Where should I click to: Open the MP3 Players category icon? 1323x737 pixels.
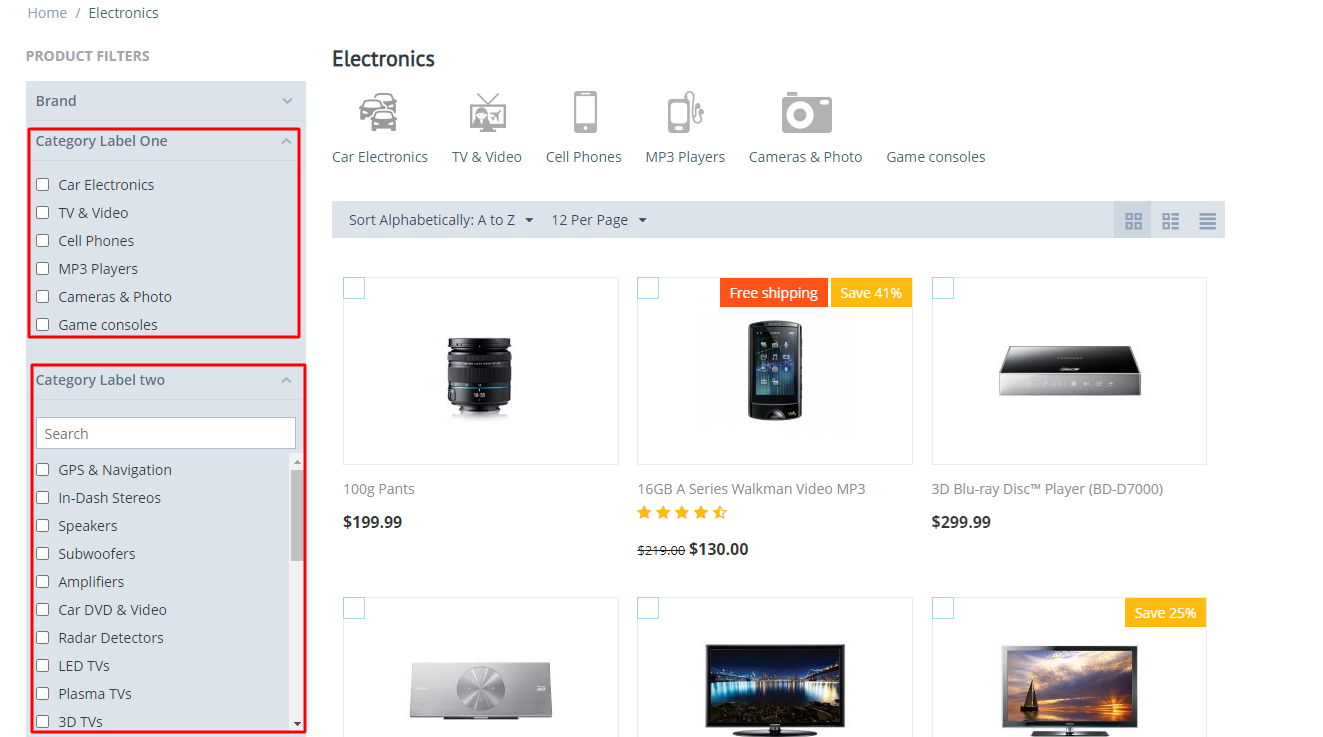coord(686,112)
